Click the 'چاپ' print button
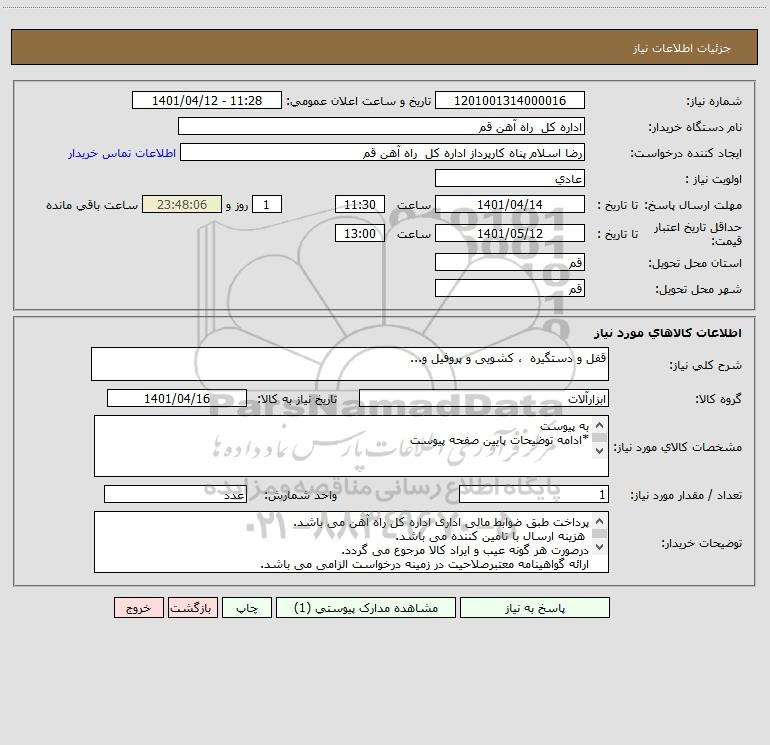 point(247,608)
